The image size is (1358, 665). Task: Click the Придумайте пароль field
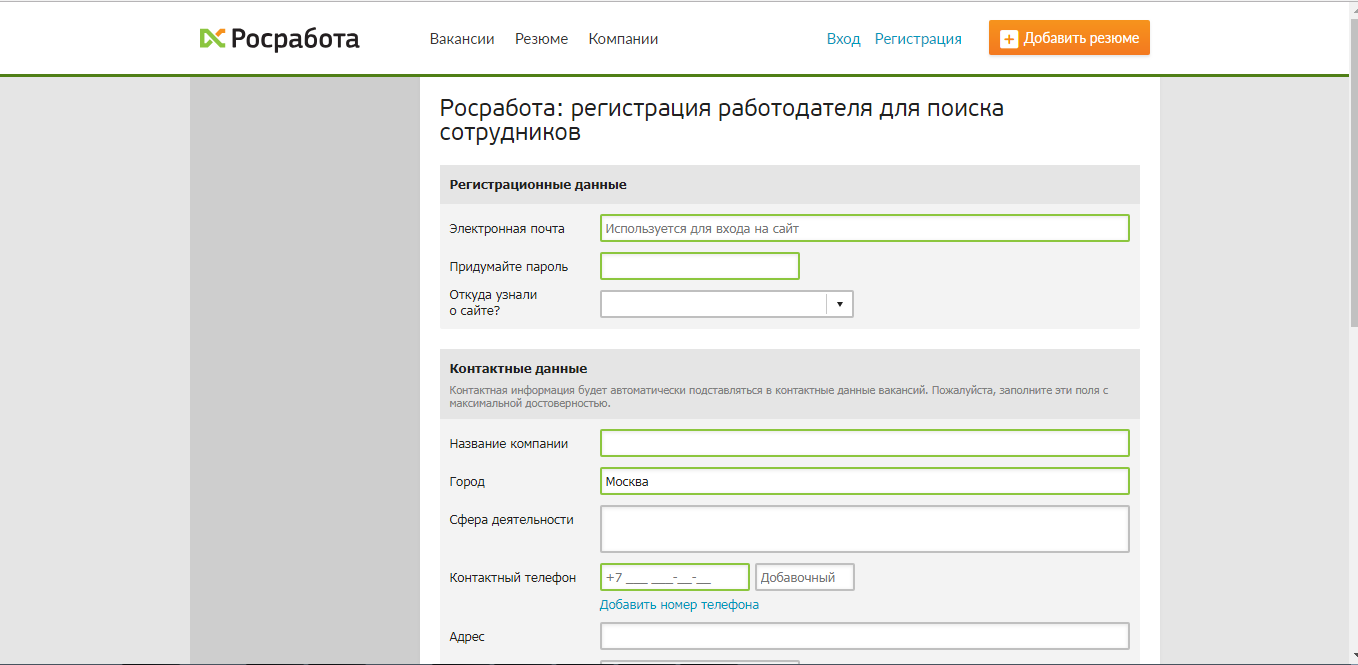click(699, 265)
